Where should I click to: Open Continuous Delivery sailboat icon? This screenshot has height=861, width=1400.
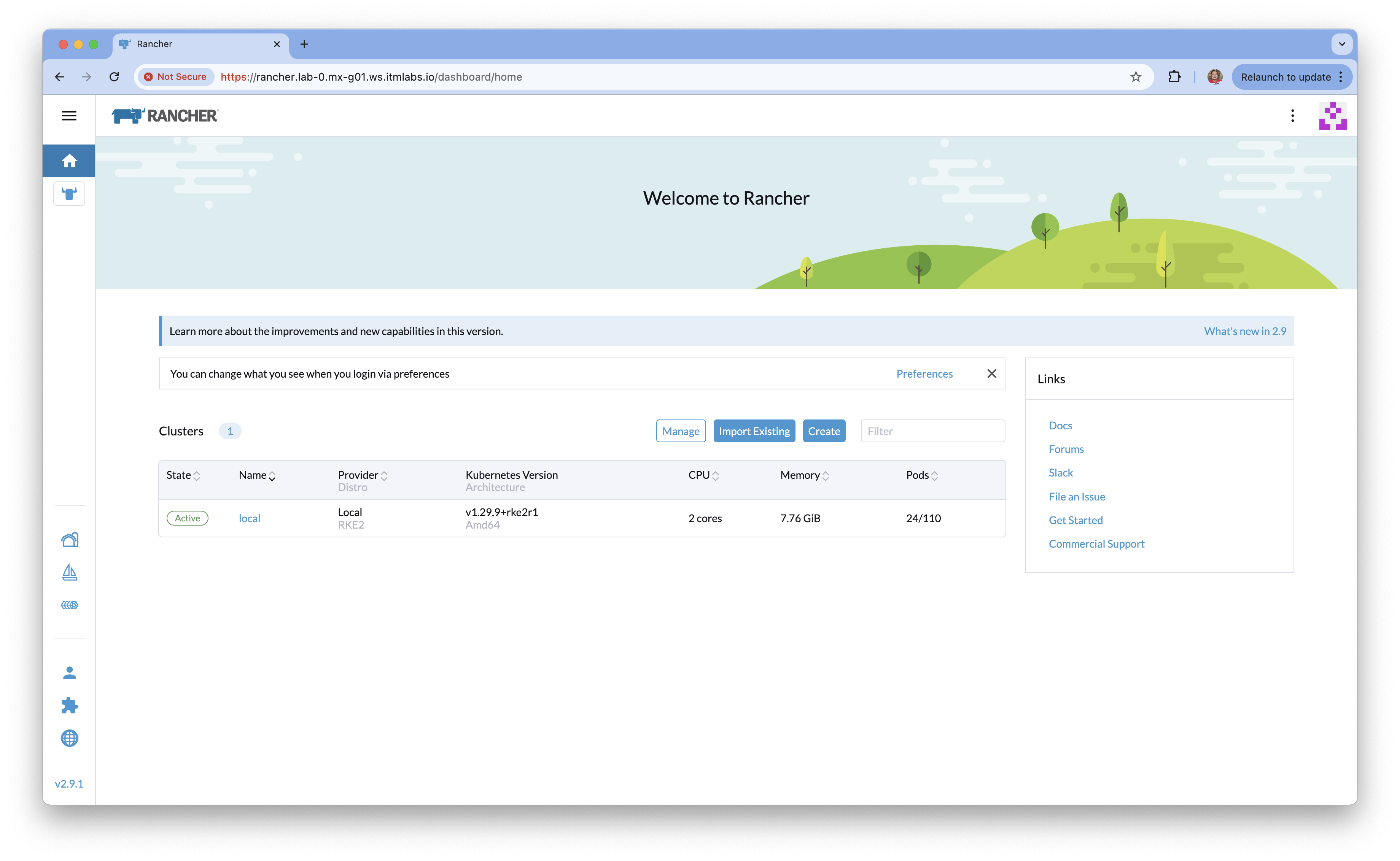tap(70, 572)
